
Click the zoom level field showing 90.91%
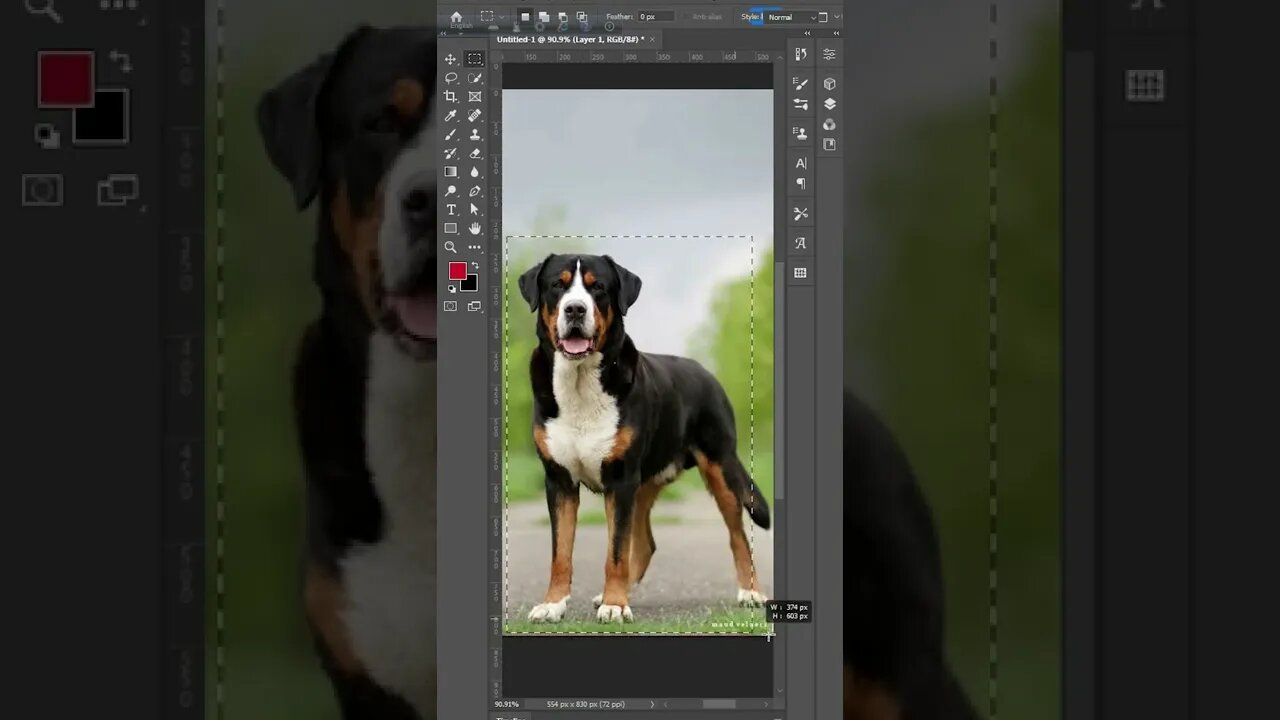pyautogui.click(x=508, y=704)
